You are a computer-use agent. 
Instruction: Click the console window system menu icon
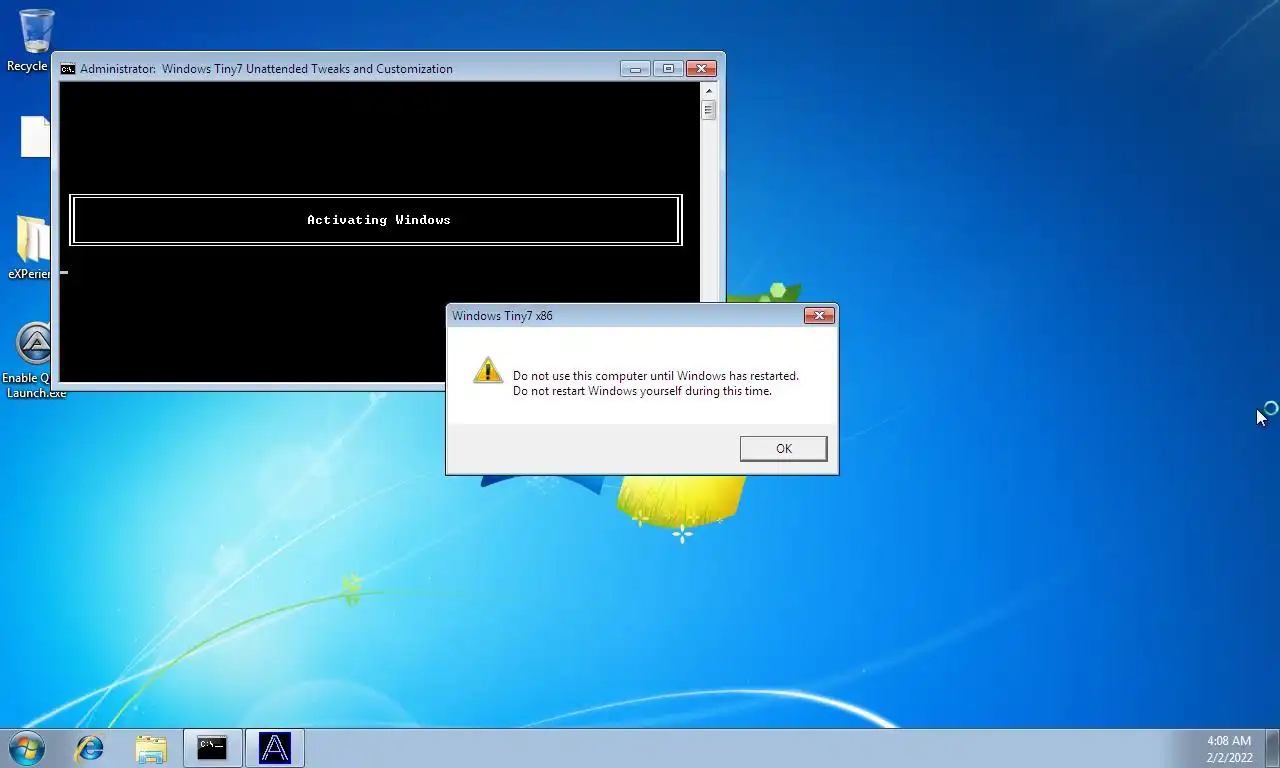tap(68, 69)
